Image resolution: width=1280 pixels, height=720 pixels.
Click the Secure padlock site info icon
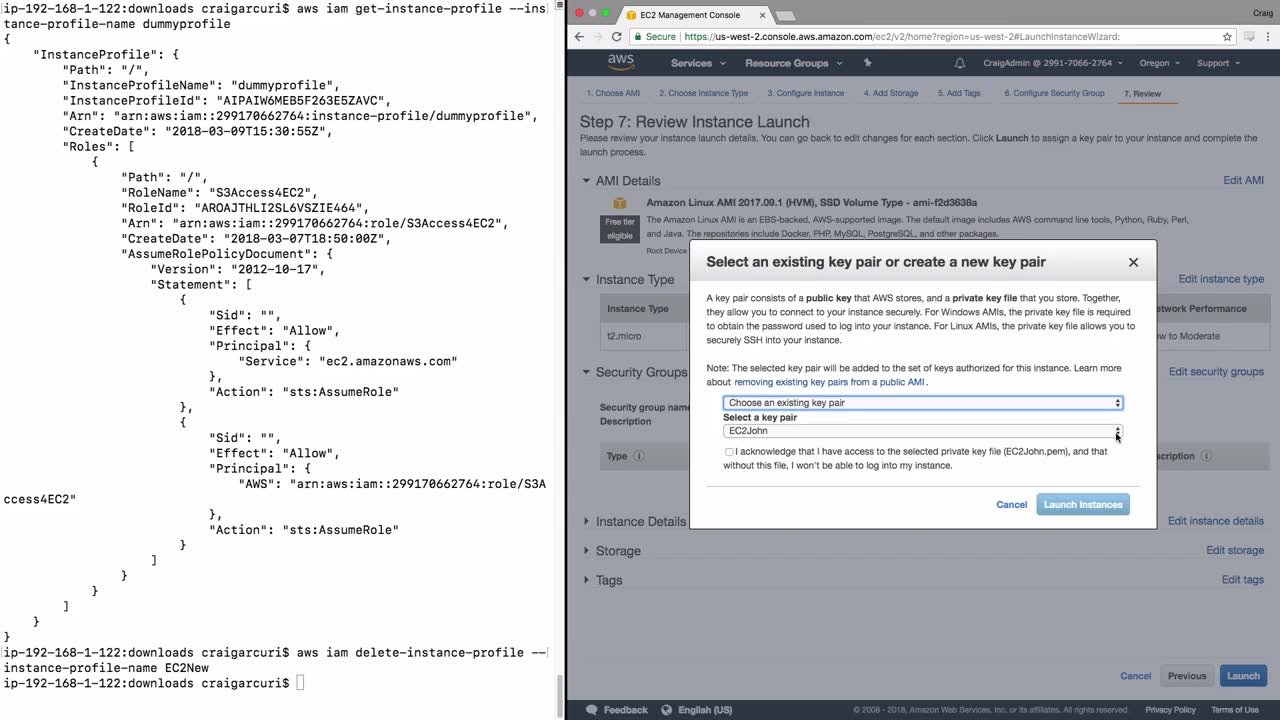[637, 37]
